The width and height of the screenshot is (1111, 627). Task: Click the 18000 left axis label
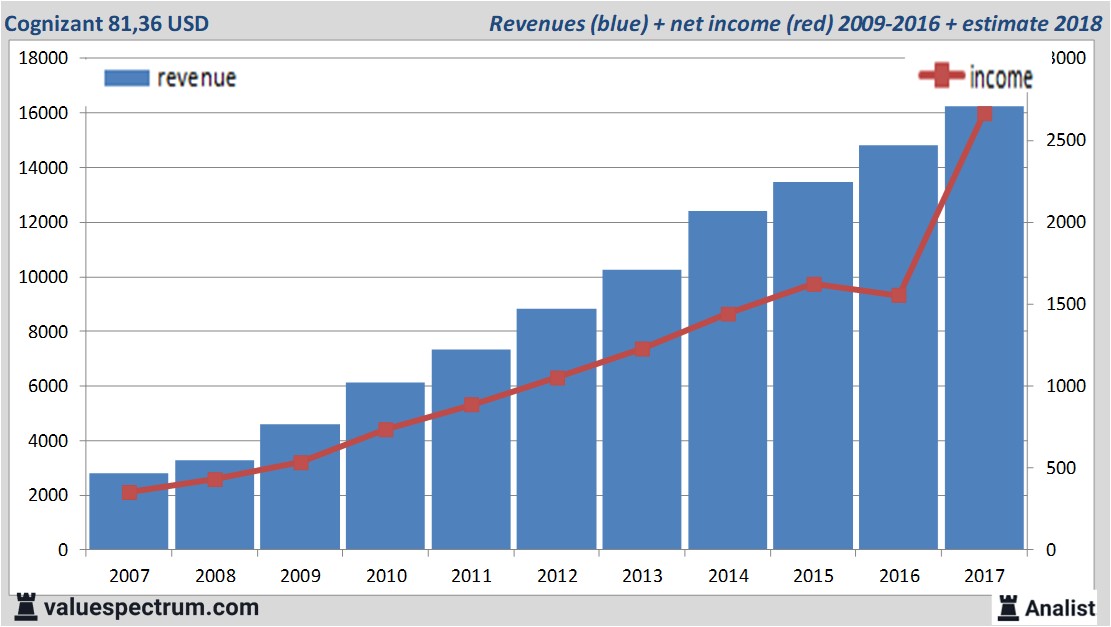pos(44,58)
